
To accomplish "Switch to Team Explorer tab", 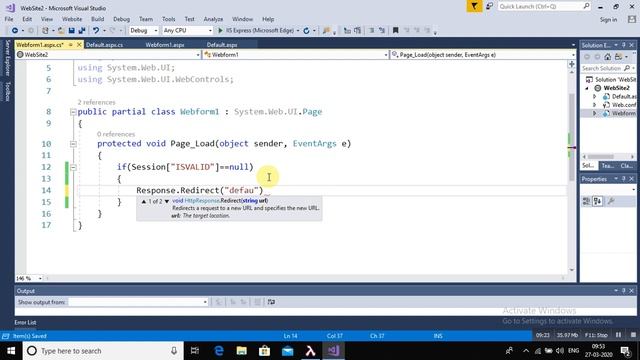I will 607,166.
